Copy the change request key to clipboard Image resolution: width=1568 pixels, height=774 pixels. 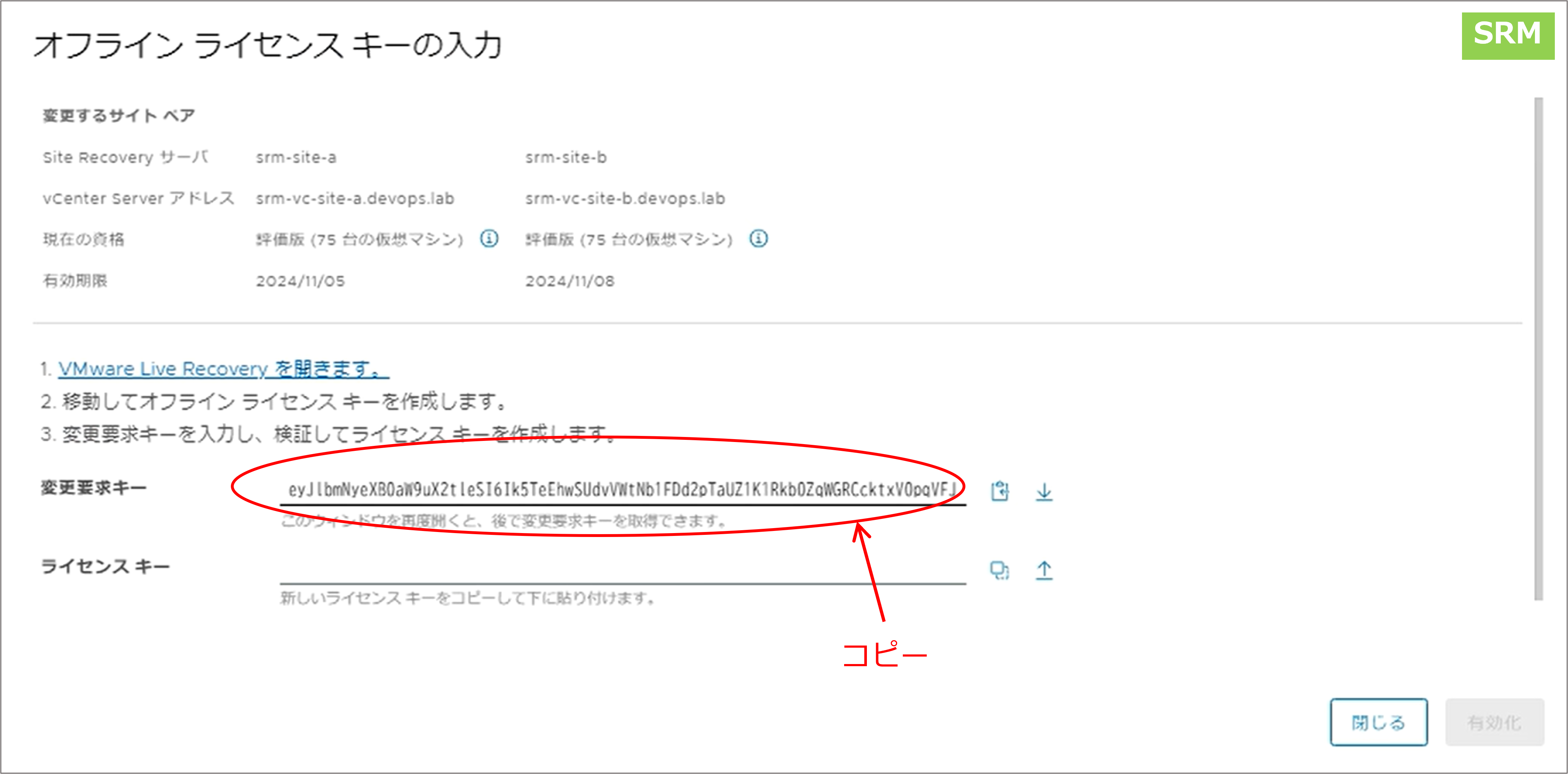pos(1000,491)
